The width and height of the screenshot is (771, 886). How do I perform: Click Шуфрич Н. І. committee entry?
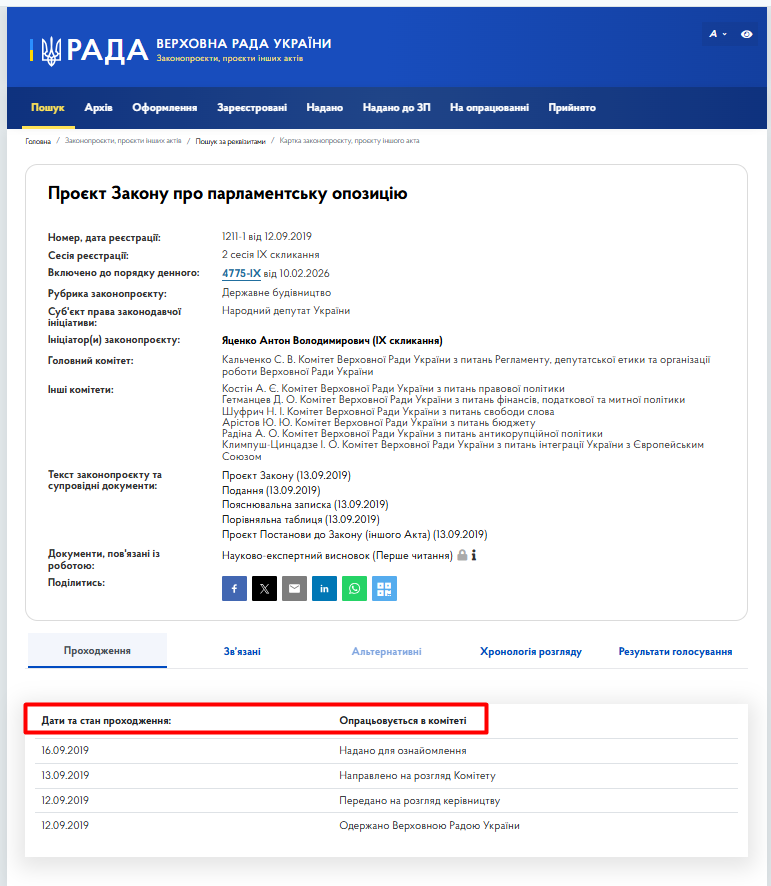coord(388,411)
